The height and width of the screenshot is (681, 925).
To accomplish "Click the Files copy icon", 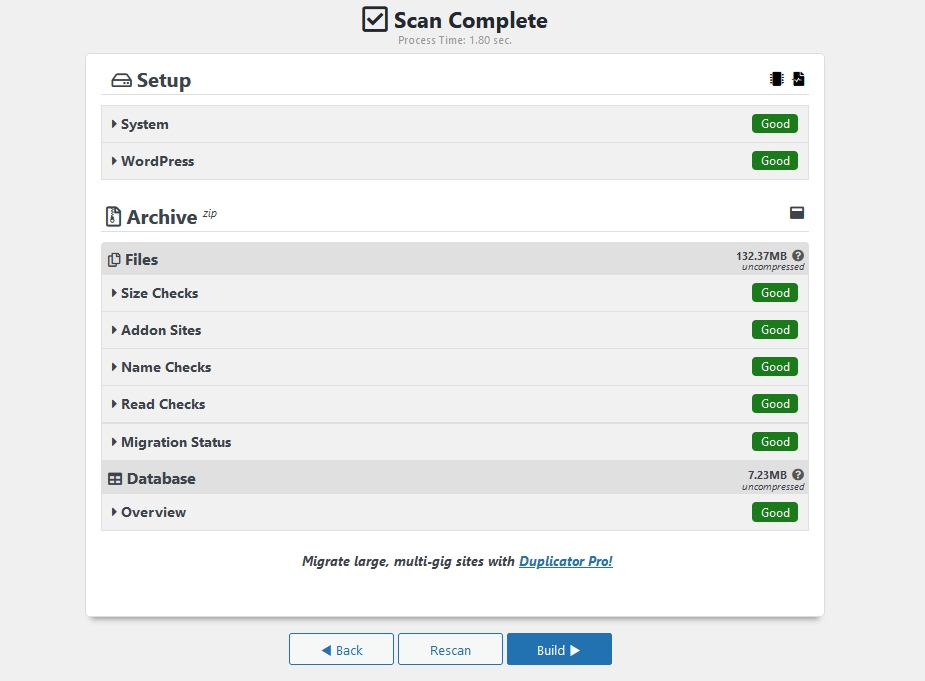I will [114, 260].
